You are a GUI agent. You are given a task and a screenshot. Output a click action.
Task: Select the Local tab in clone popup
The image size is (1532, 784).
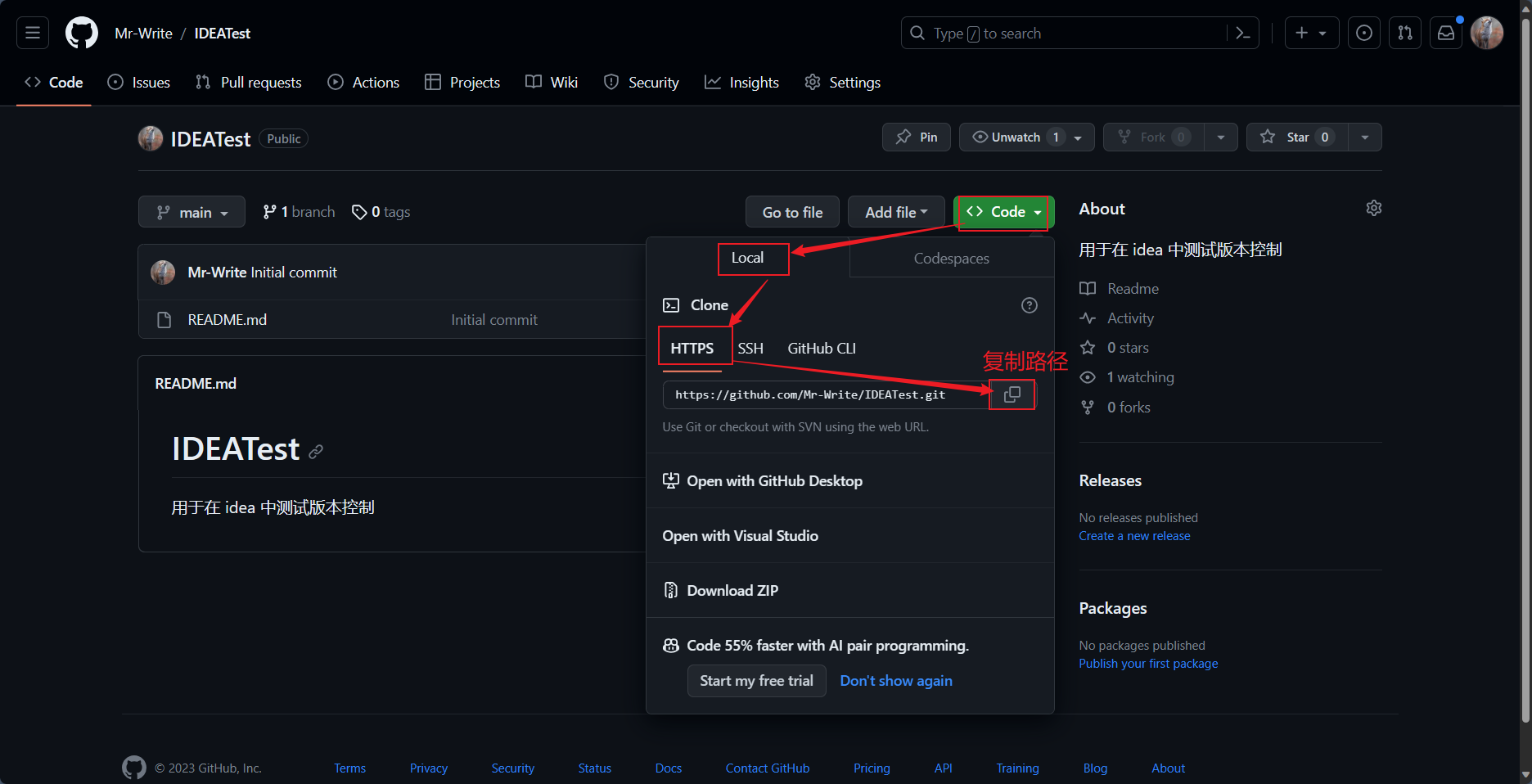click(x=747, y=258)
